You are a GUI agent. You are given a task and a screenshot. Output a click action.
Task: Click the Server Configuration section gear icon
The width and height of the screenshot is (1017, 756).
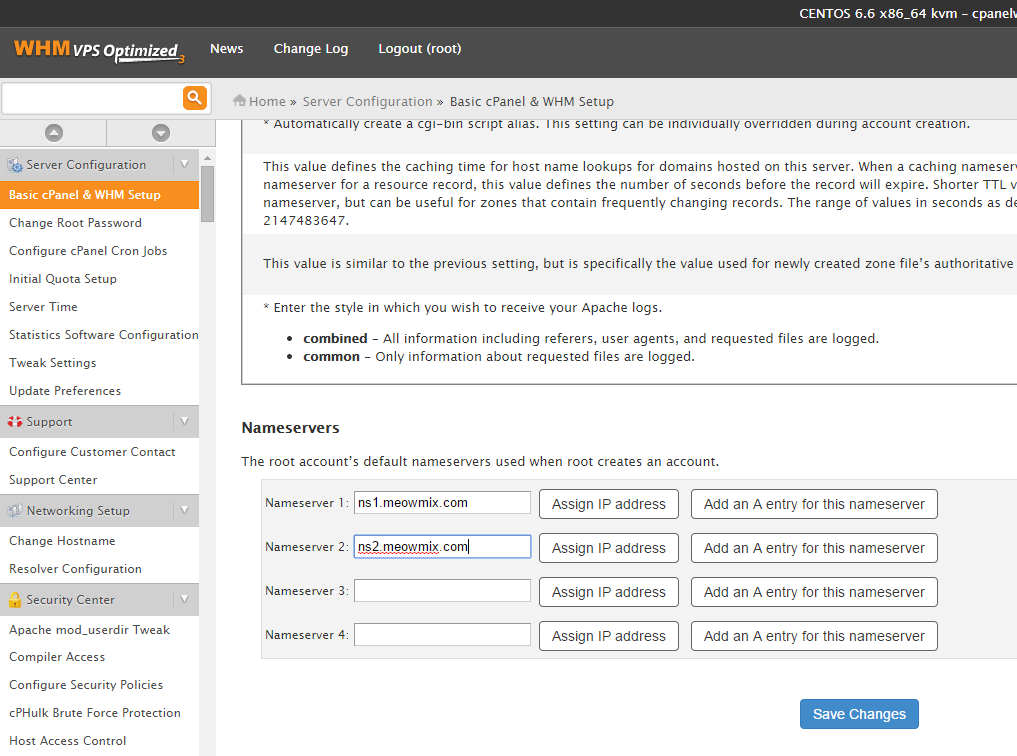(x=15, y=165)
